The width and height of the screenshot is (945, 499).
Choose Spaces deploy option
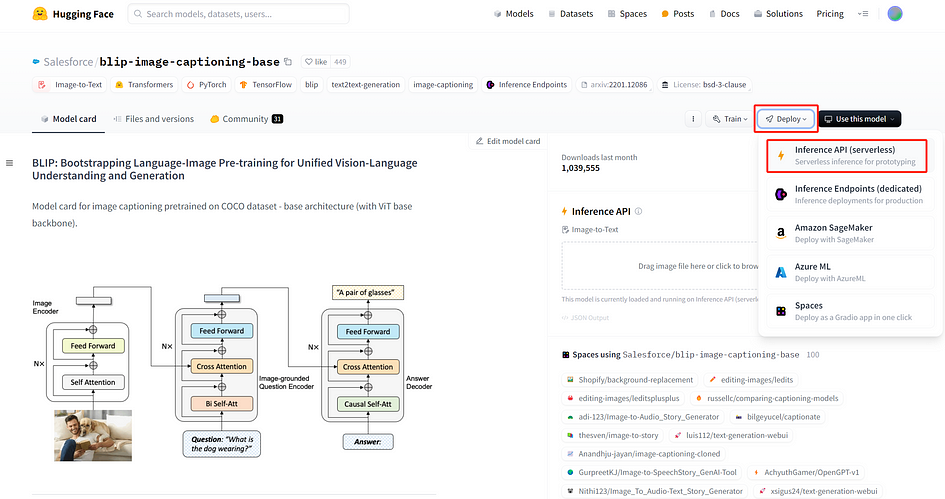click(850, 312)
